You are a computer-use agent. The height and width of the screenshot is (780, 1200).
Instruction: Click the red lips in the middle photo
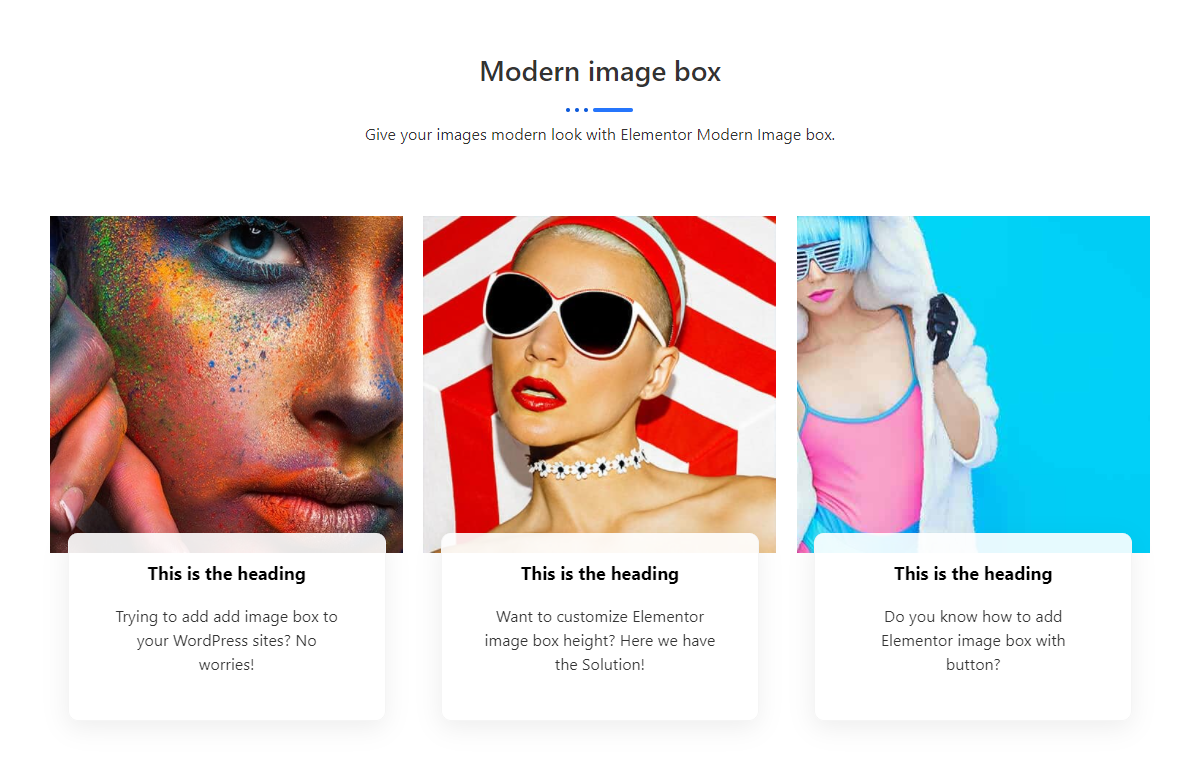543,393
